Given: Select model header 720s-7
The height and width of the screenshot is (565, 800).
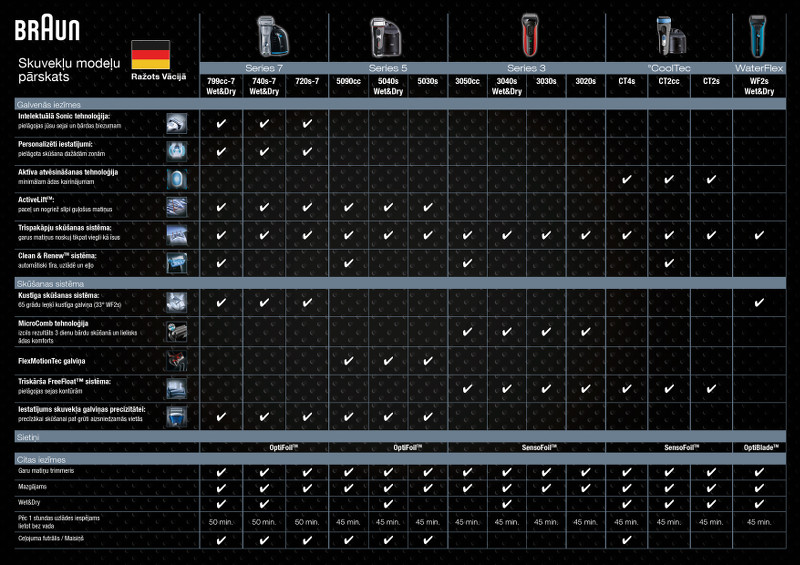Looking at the screenshot, I should pos(307,81).
